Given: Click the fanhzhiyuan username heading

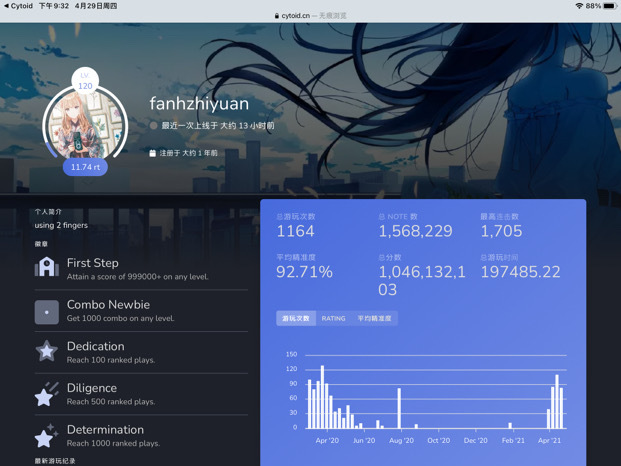Looking at the screenshot, I should point(199,104).
